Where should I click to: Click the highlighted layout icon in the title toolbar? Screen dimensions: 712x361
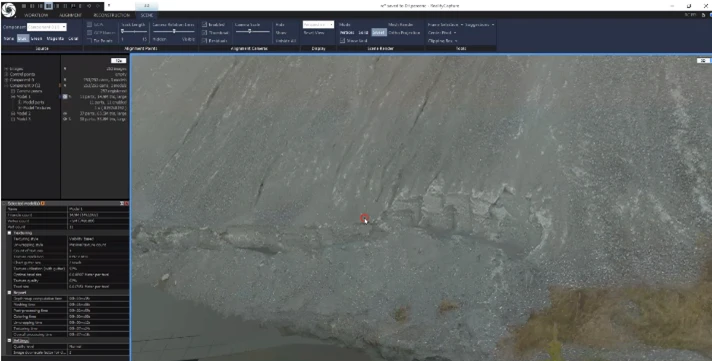pyautogui.click(x=49, y=6)
